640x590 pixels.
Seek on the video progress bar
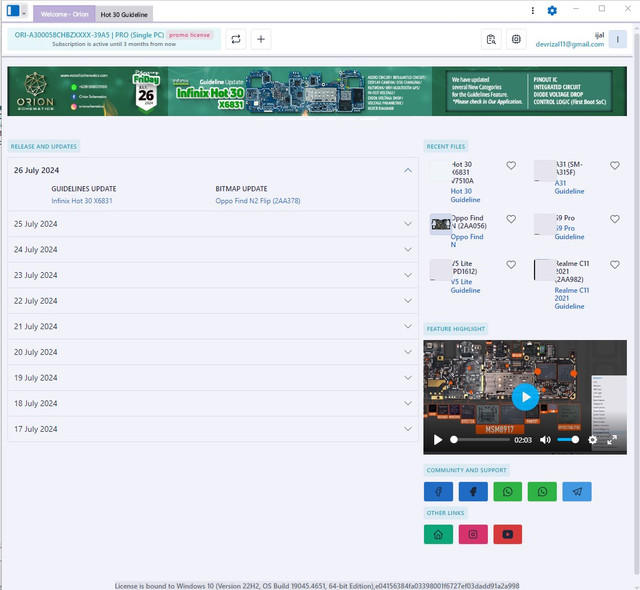click(x=480, y=440)
